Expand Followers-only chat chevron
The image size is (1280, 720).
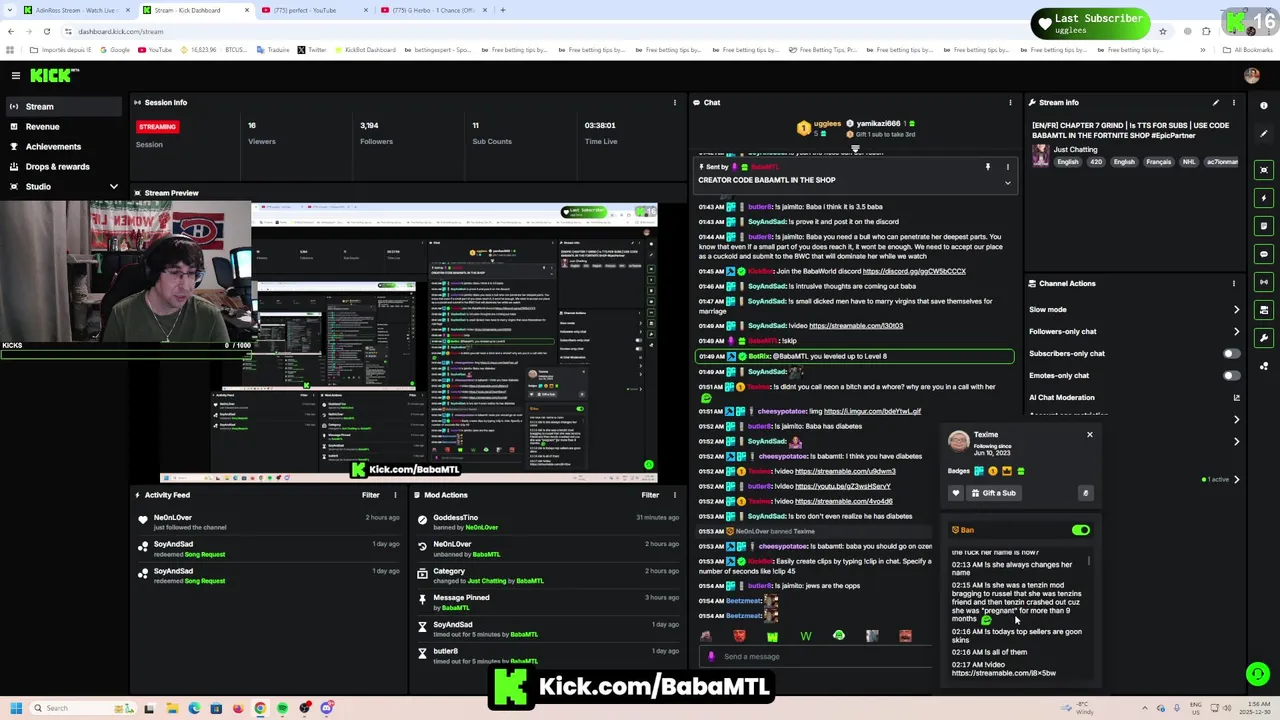tap(1237, 332)
